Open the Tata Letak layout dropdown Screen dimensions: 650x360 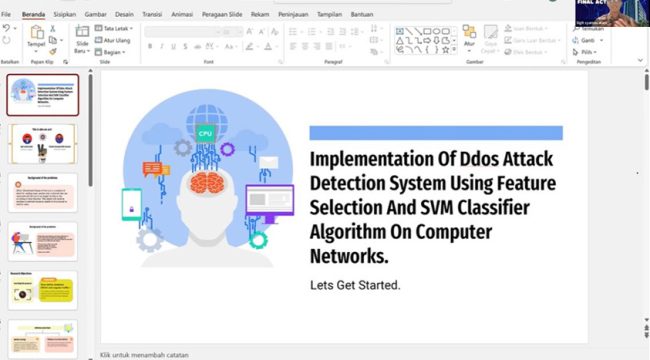[x=114, y=28]
